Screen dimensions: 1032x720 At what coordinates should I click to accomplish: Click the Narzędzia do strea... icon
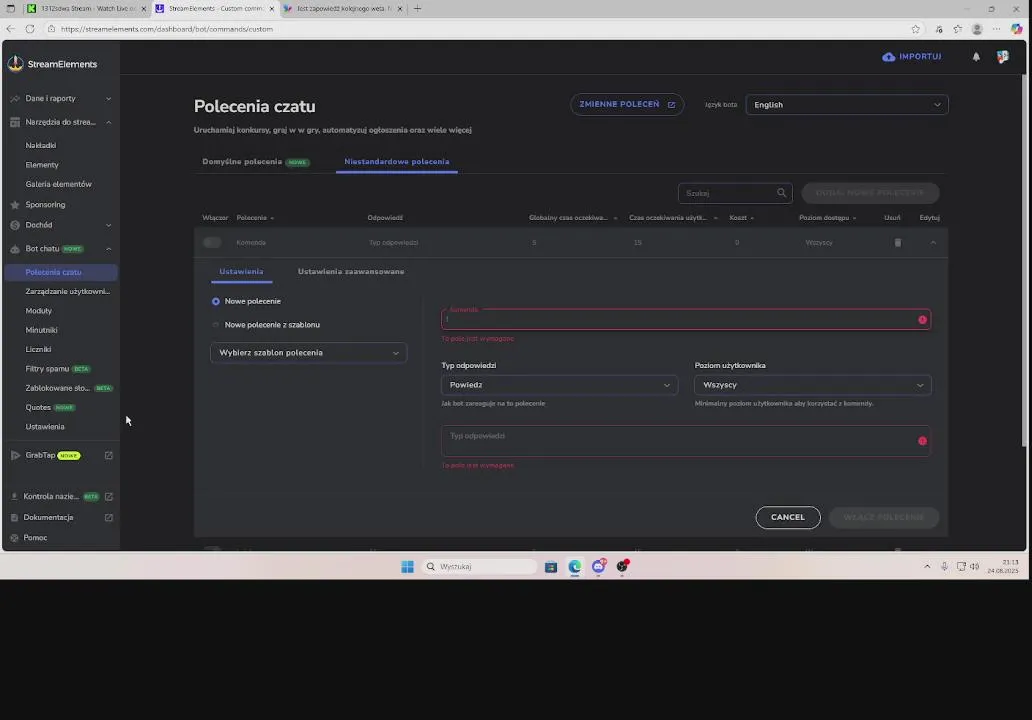coord(14,122)
